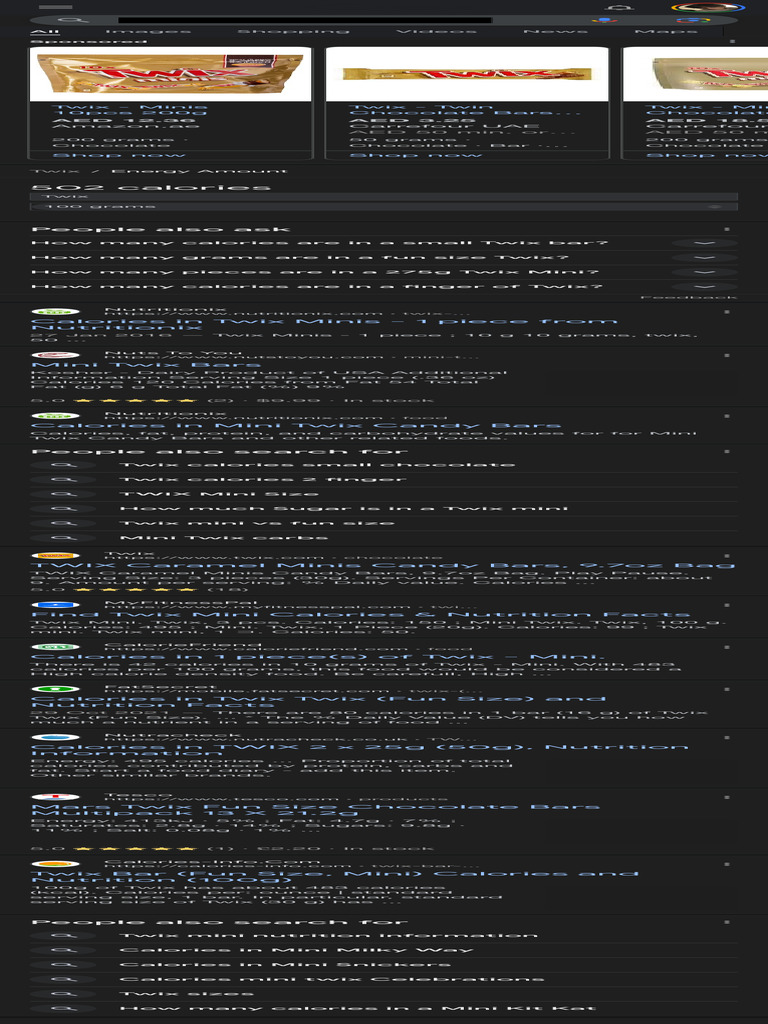The image size is (768, 1024).
Task: Open three-dot menu for Mini Twix Candy Bars result
Action: pos(727,416)
